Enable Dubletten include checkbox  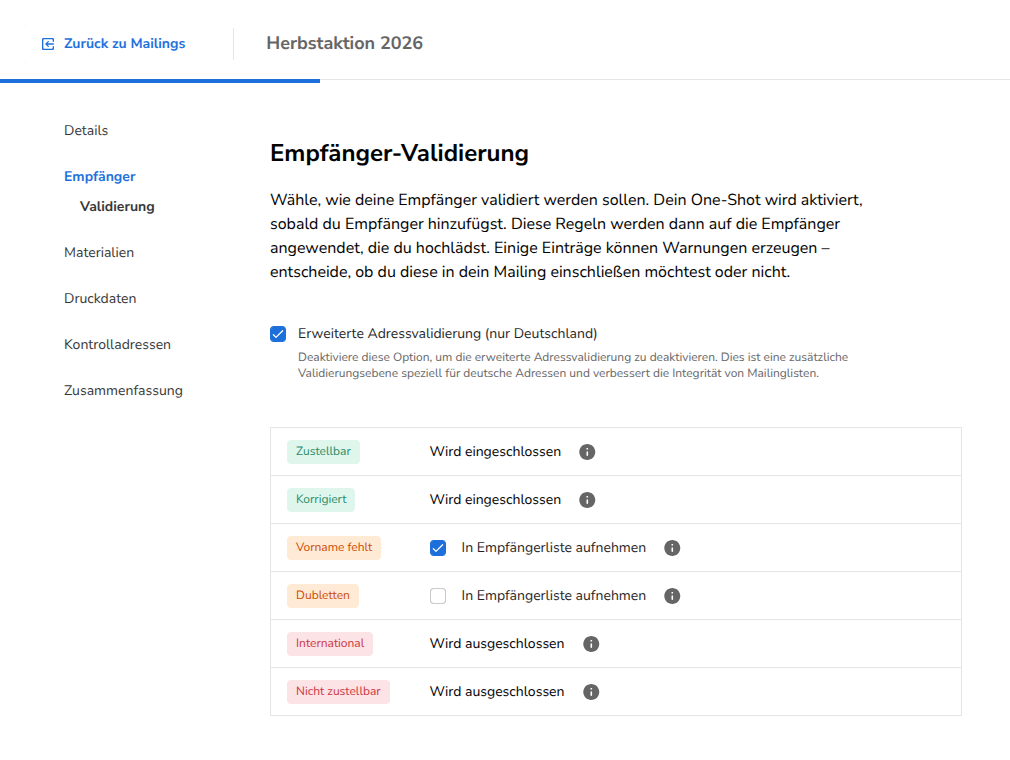coord(438,596)
